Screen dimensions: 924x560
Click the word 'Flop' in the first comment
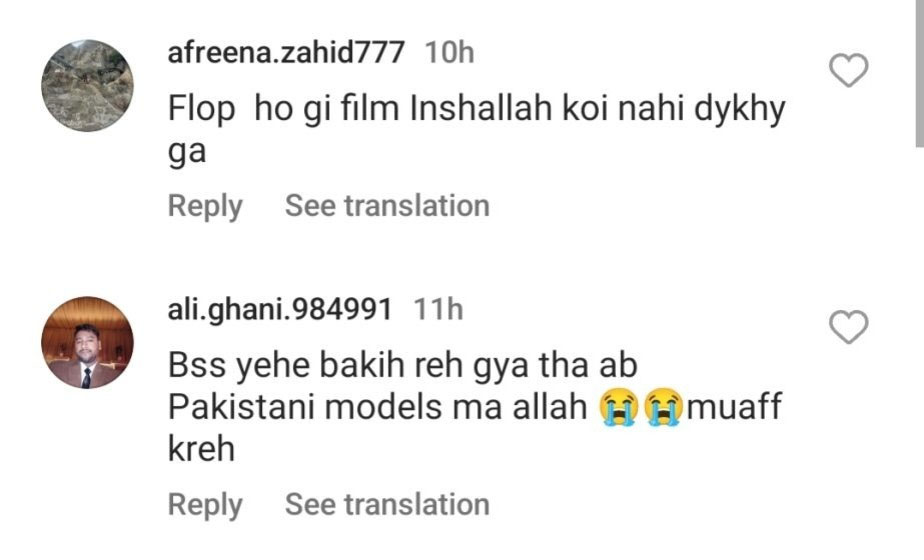pos(200,112)
